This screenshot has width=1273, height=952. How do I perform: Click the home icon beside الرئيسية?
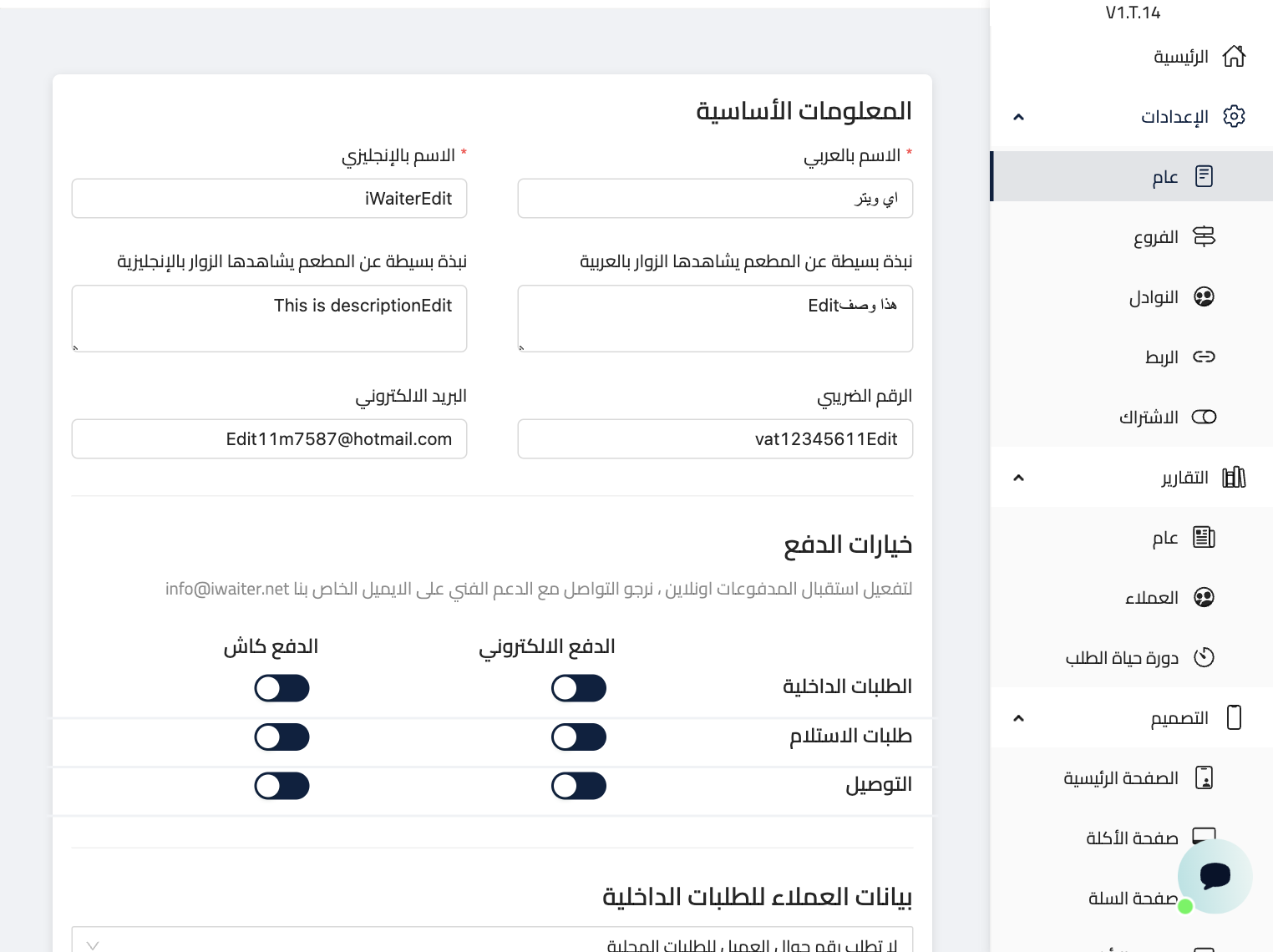pyautogui.click(x=1234, y=56)
